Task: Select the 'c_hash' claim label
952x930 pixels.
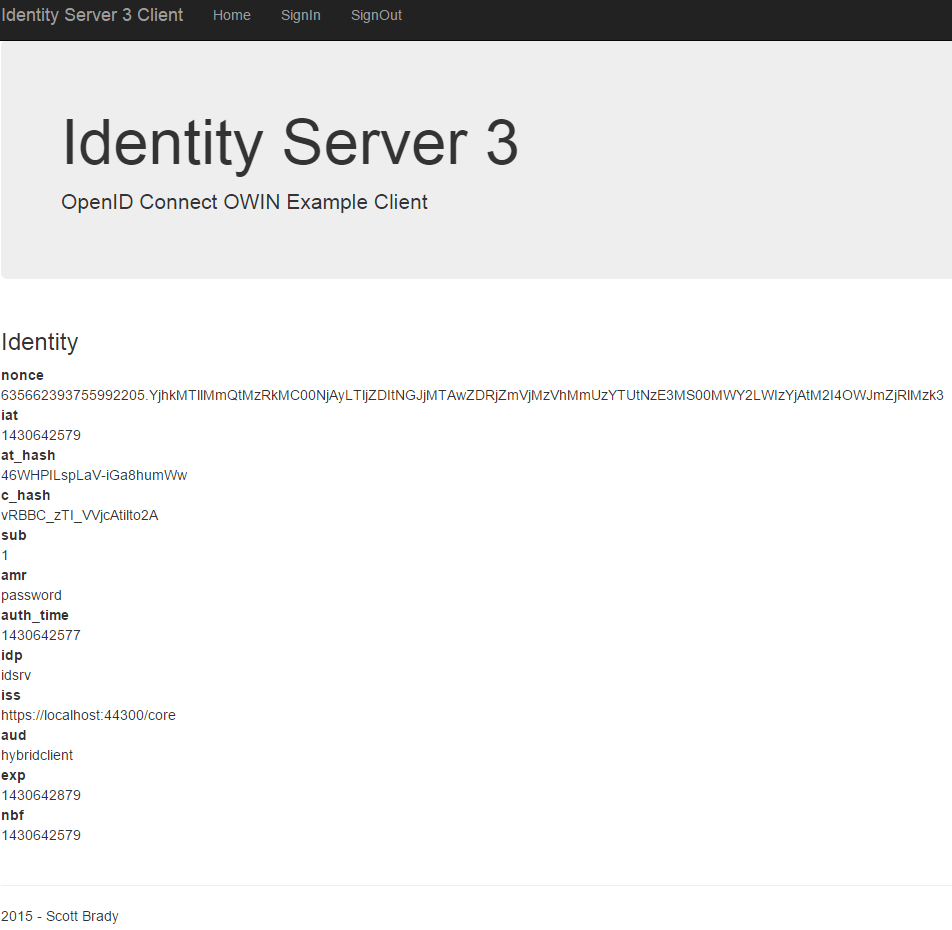Action: (x=26, y=495)
